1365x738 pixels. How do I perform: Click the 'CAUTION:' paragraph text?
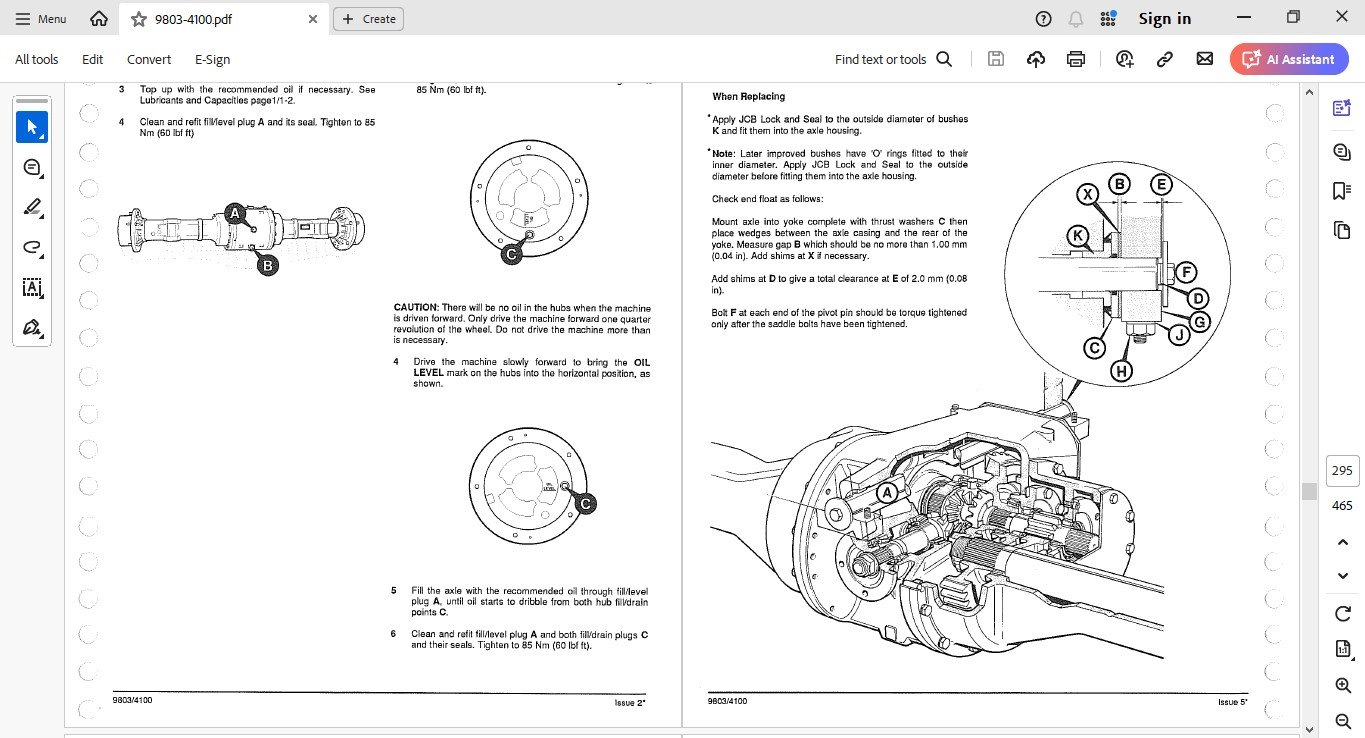click(522, 324)
